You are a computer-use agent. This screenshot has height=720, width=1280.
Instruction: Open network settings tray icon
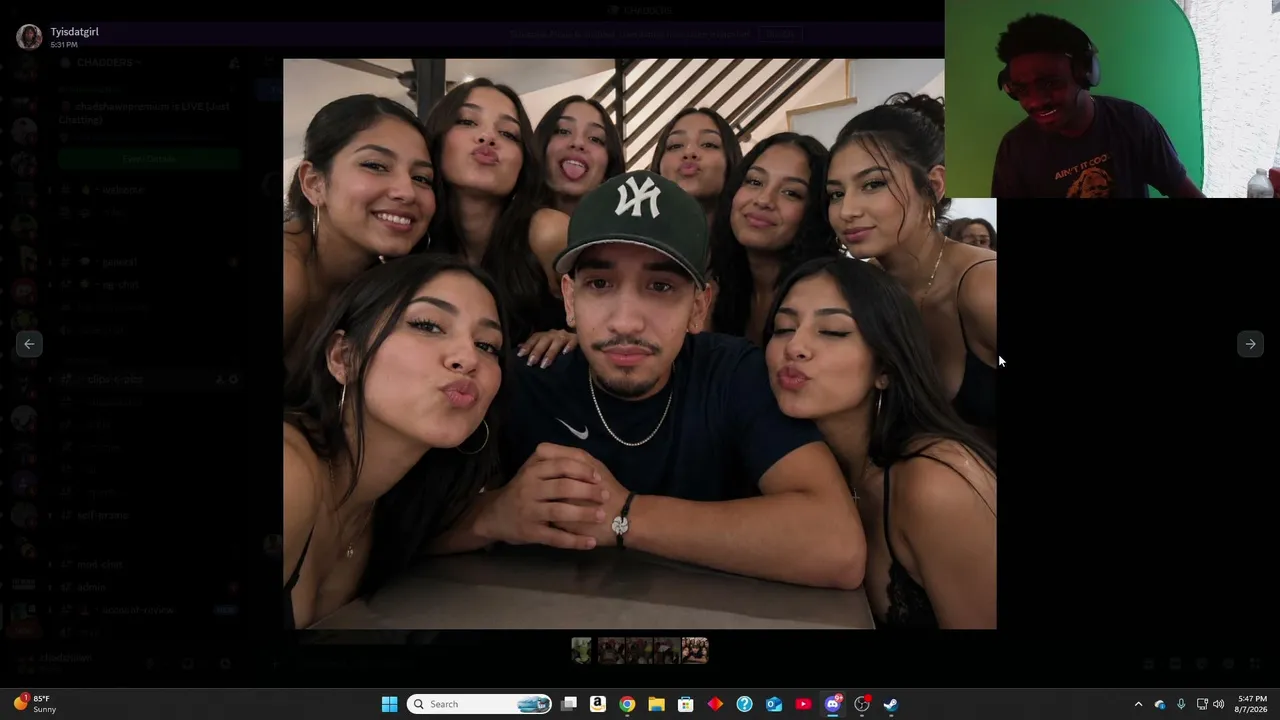tap(1202, 704)
